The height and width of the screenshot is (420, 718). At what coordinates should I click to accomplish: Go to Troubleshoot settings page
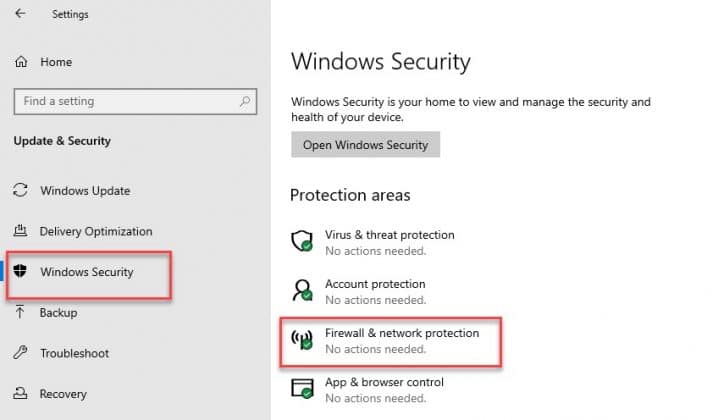point(74,353)
